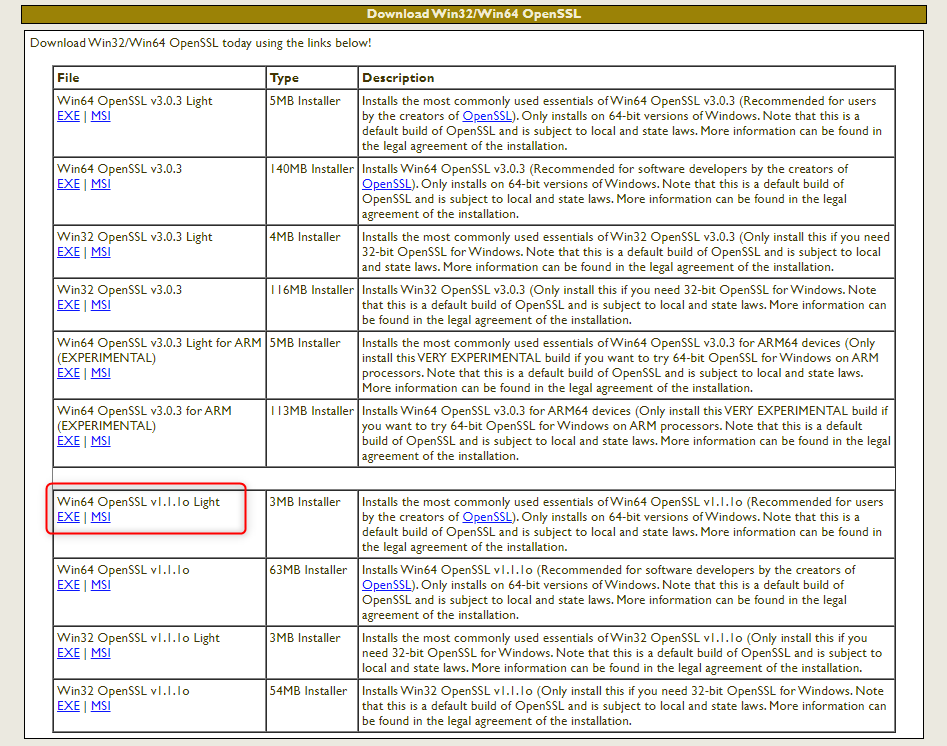Open the OpenSSL link in the Win64 v3.0.3 Light description

pyautogui.click(x=487, y=116)
